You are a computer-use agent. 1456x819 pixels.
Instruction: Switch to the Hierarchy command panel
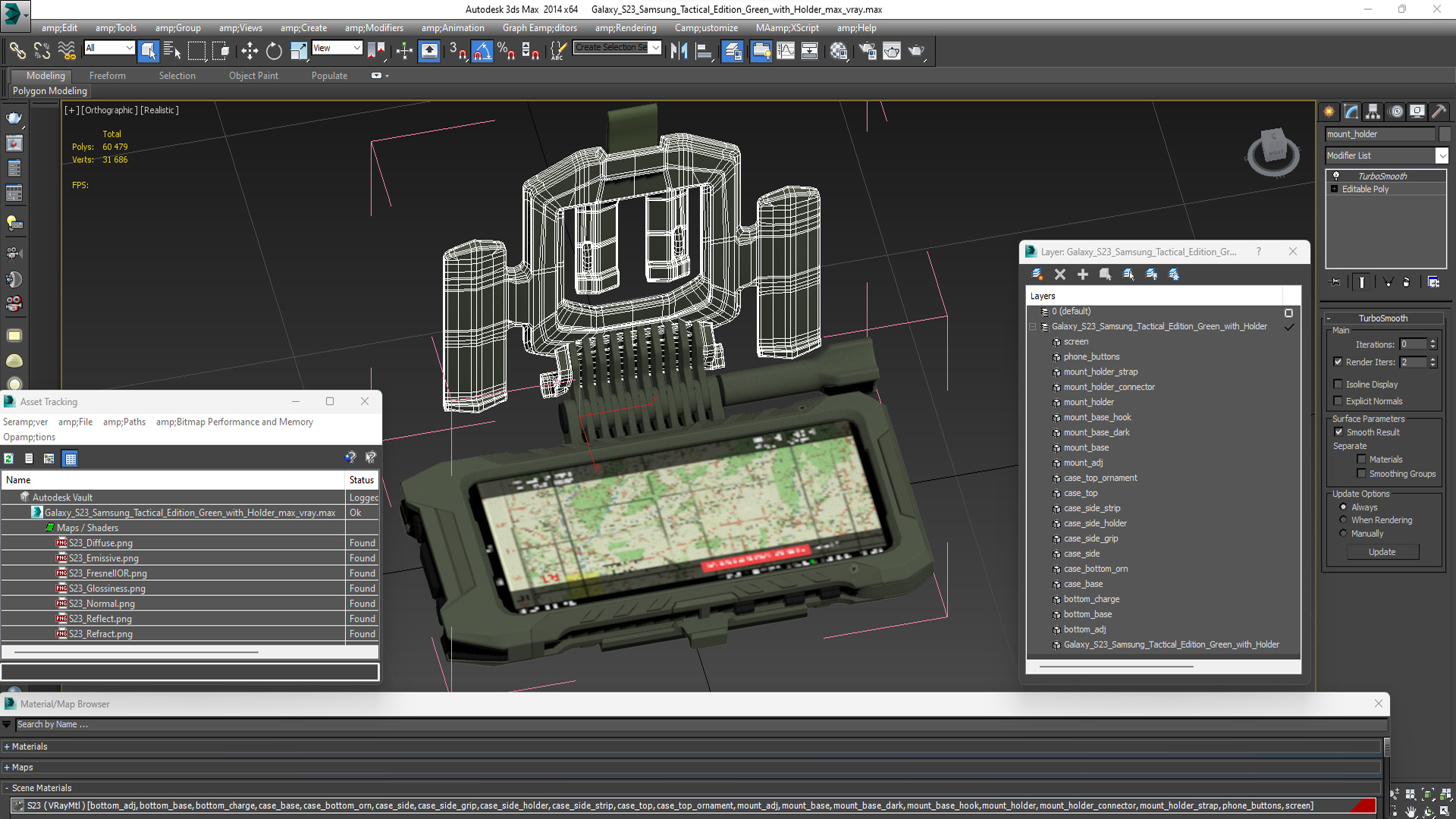click(x=1373, y=111)
